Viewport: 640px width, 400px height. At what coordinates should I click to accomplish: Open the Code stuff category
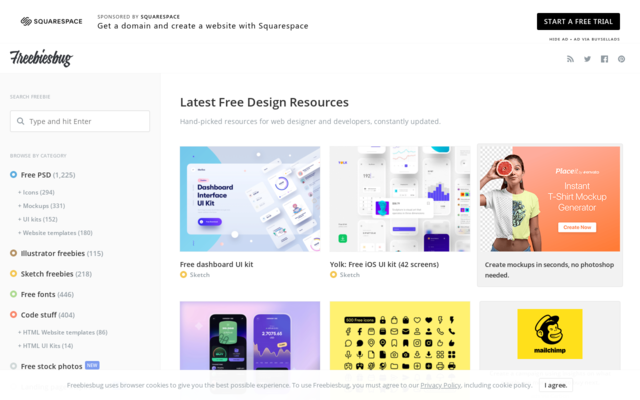pyautogui.click(x=48, y=315)
